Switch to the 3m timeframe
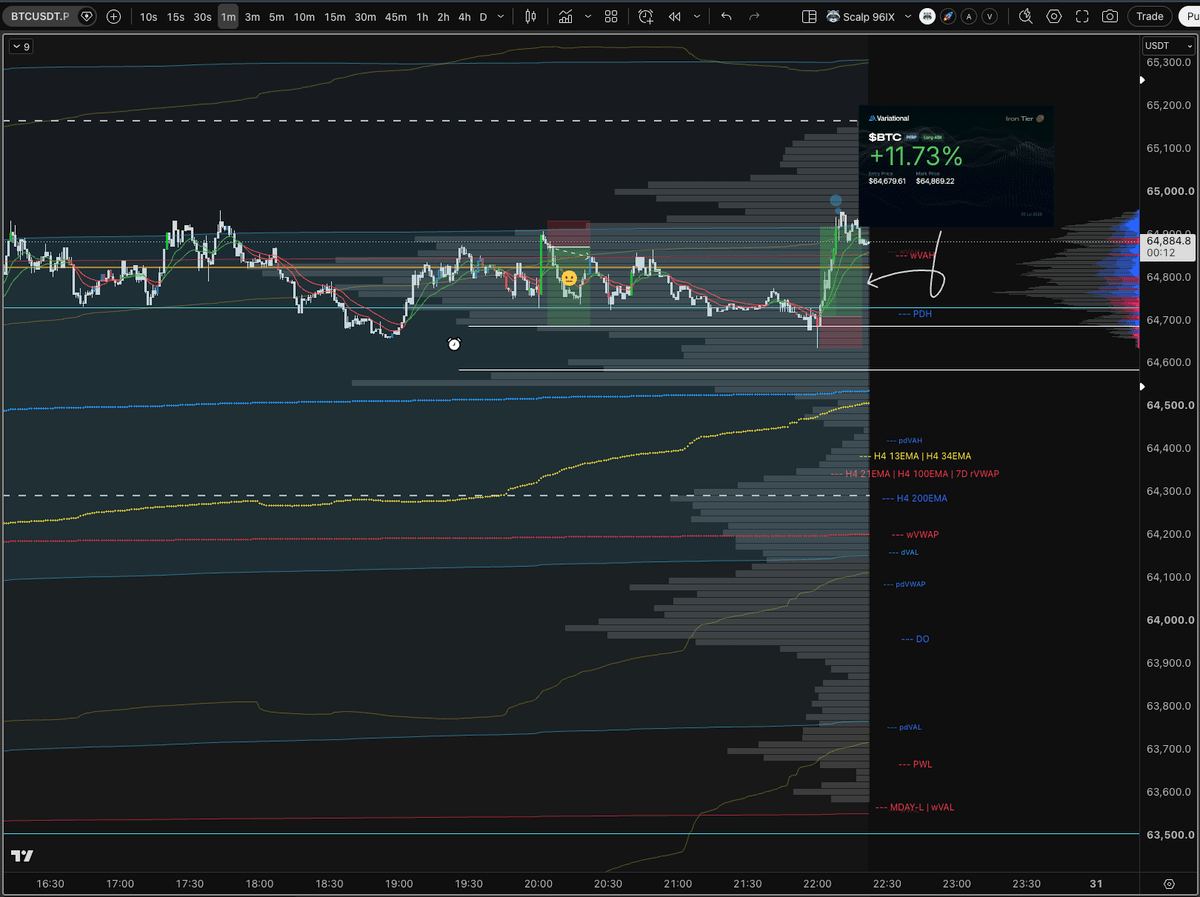 (253, 16)
